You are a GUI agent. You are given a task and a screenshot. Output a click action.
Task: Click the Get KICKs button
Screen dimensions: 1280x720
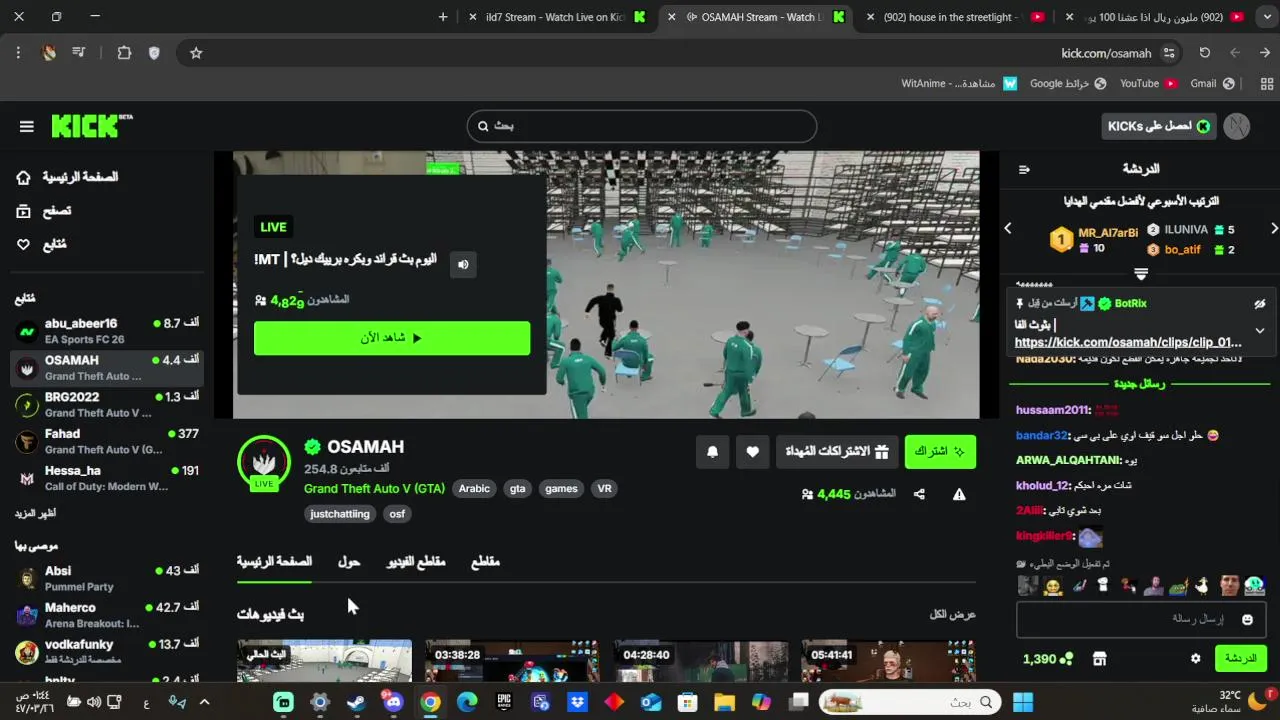tap(1159, 126)
